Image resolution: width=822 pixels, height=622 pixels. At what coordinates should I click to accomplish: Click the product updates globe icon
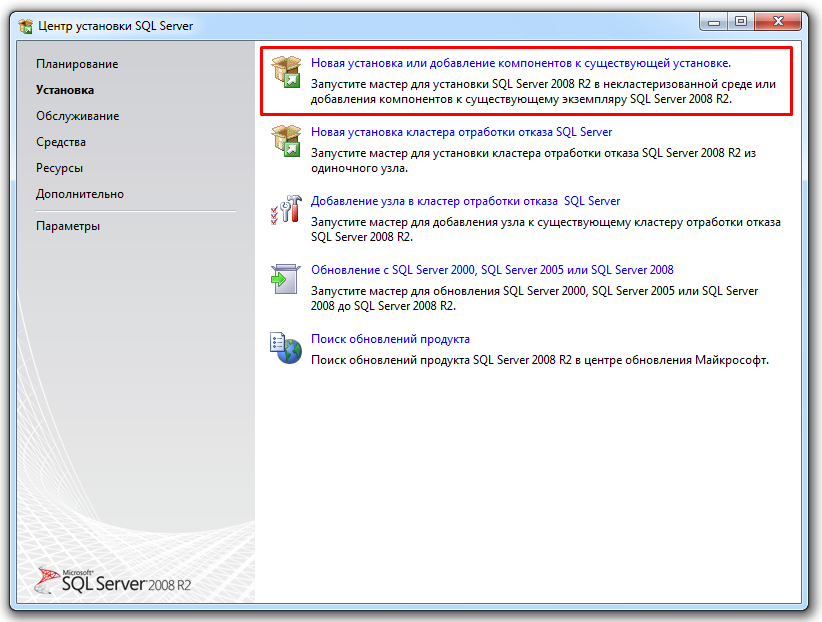pyautogui.click(x=286, y=348)
